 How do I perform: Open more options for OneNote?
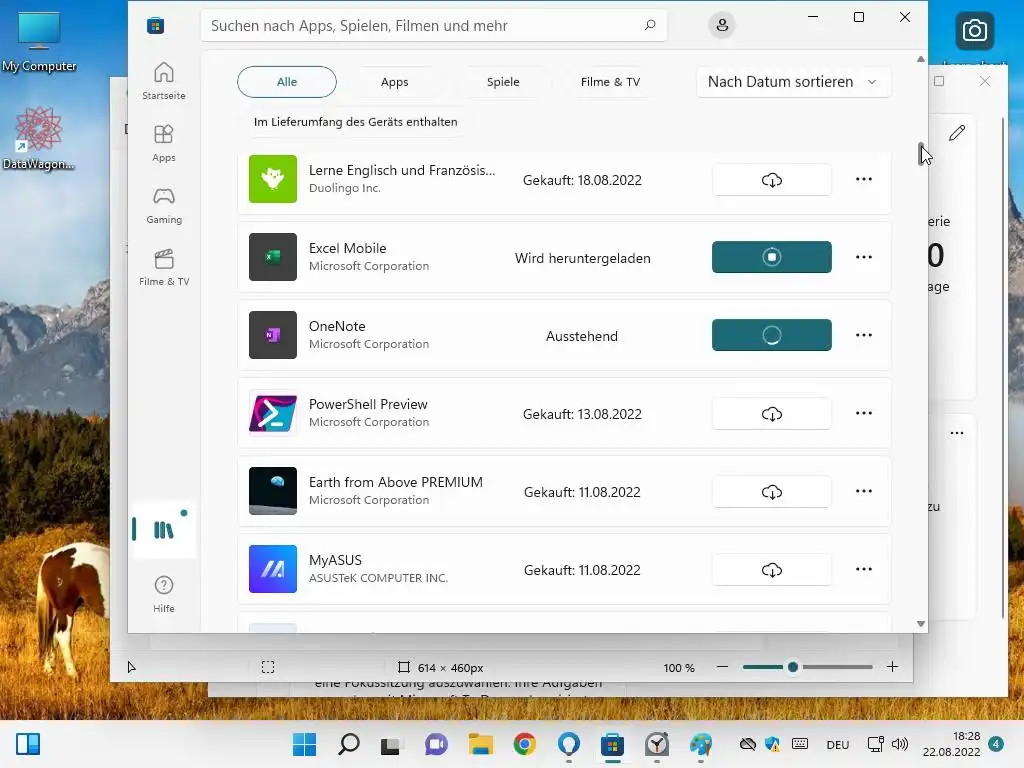coord(863,335)
